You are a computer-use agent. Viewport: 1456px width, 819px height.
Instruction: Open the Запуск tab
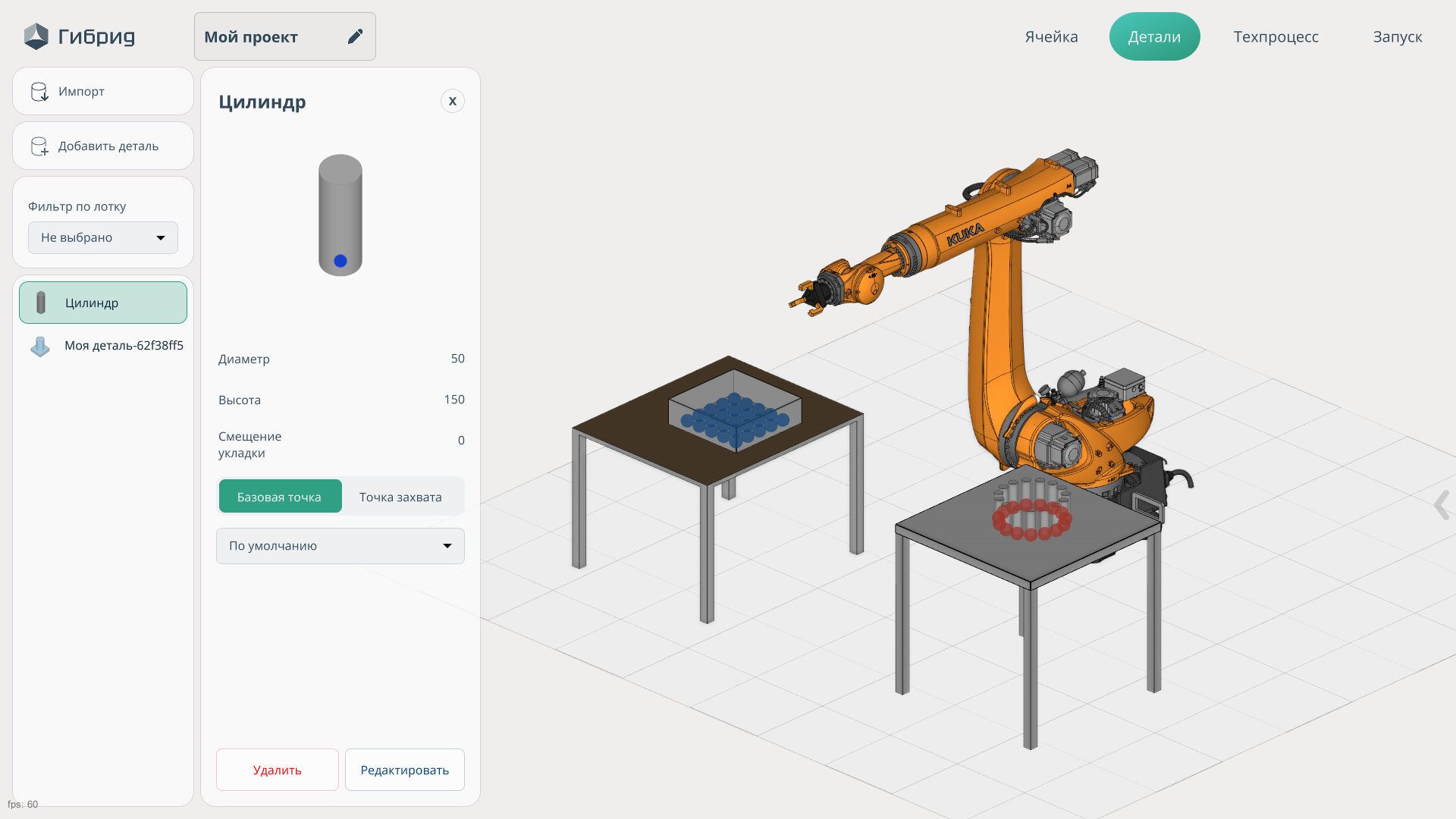click(x=1397, y=36)
